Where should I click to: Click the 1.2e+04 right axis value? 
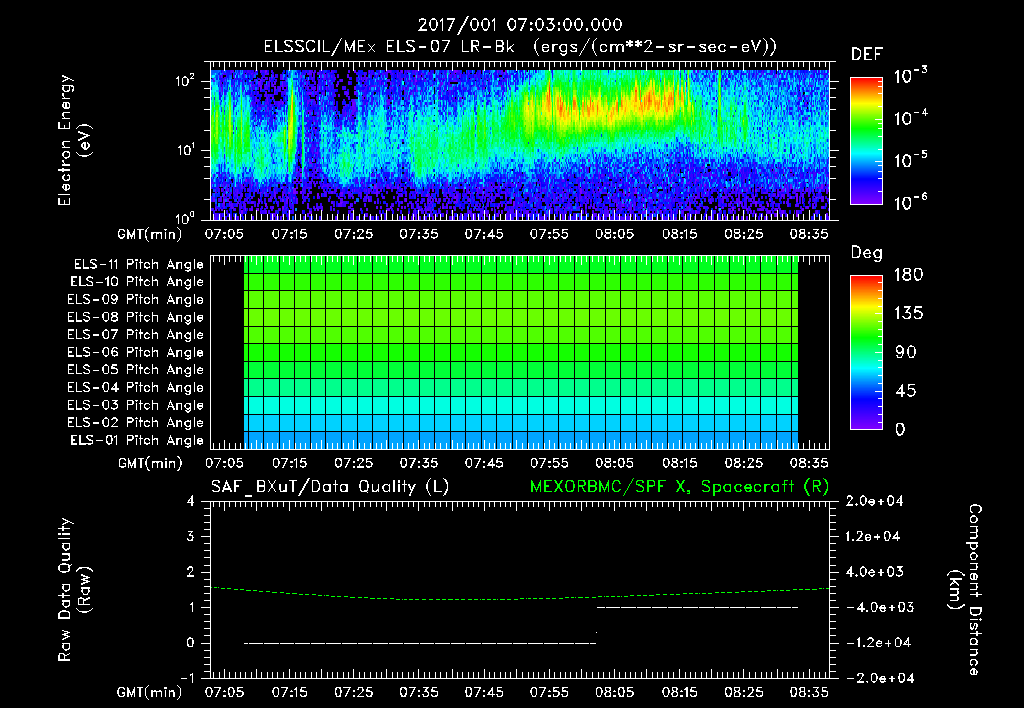point(872,536)
